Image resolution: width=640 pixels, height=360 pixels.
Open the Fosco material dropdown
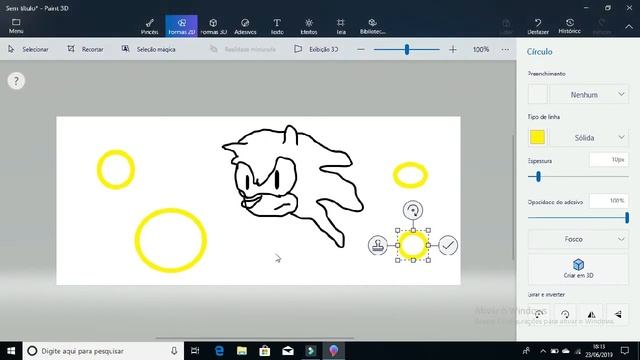point(578,239)
